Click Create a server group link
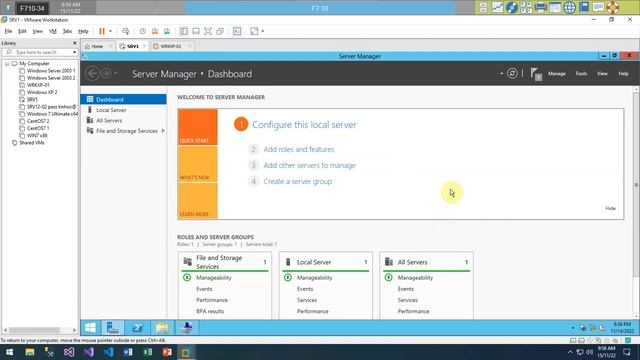Viewport: 640px width, 360px height. [x=298, y=181]
